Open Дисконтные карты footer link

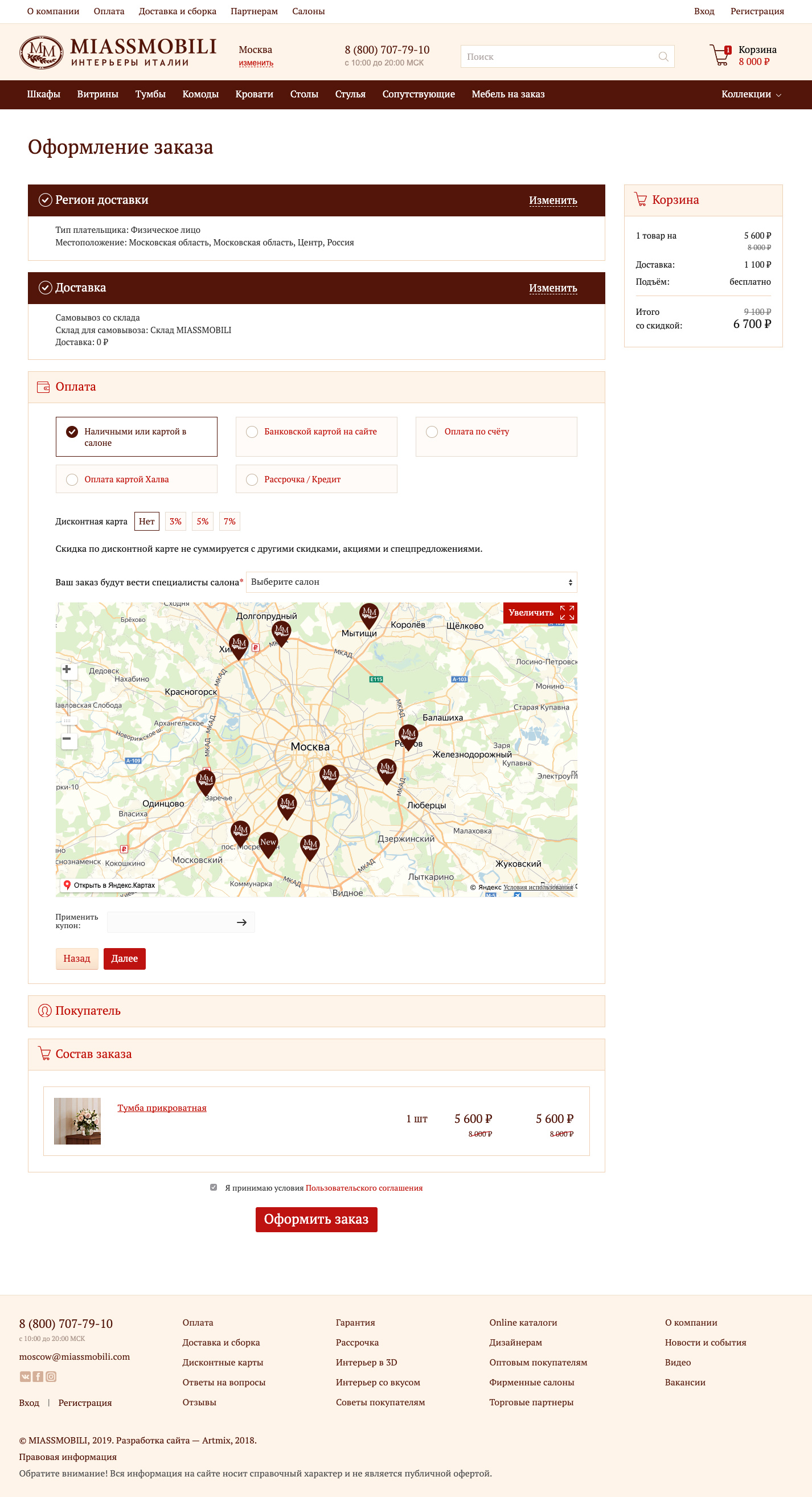click(x=223, y=1362)
